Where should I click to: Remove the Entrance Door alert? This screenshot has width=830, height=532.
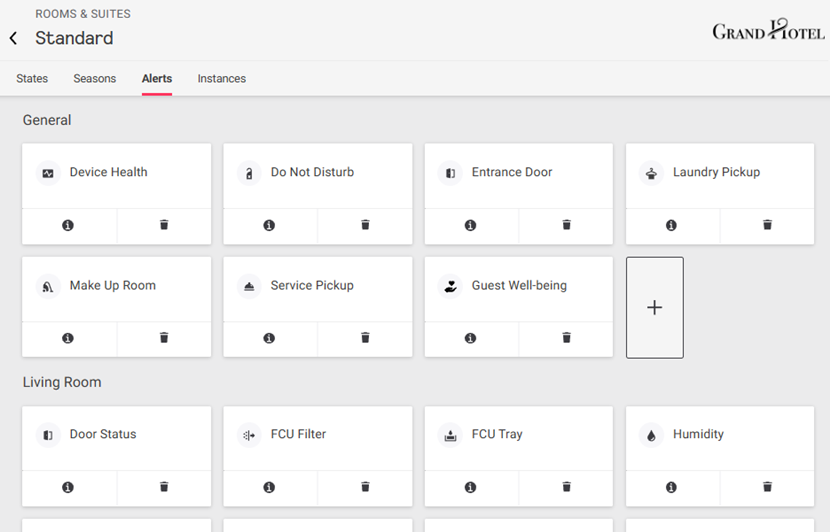[566, 225]
